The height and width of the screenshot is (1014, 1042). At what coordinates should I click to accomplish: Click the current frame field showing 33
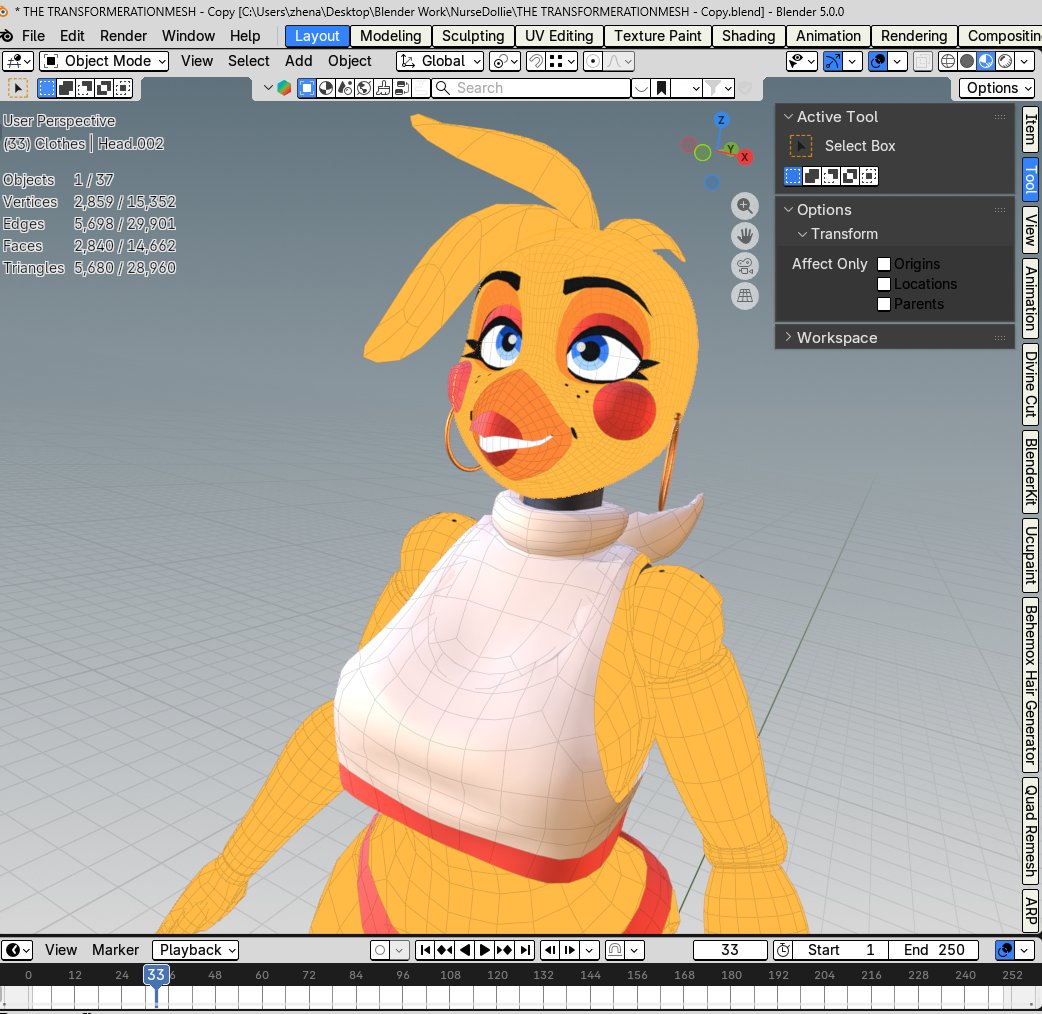(x=730, y=950)
